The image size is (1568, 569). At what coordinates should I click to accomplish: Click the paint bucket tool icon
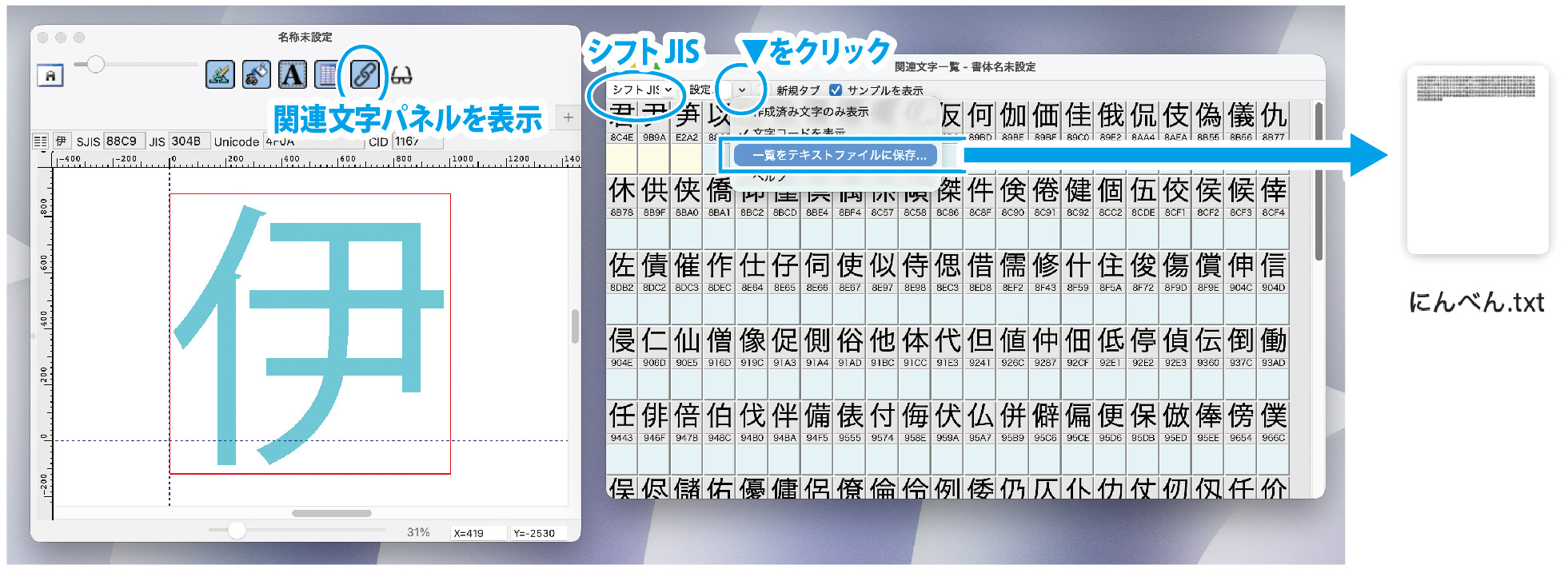(256, 75)
